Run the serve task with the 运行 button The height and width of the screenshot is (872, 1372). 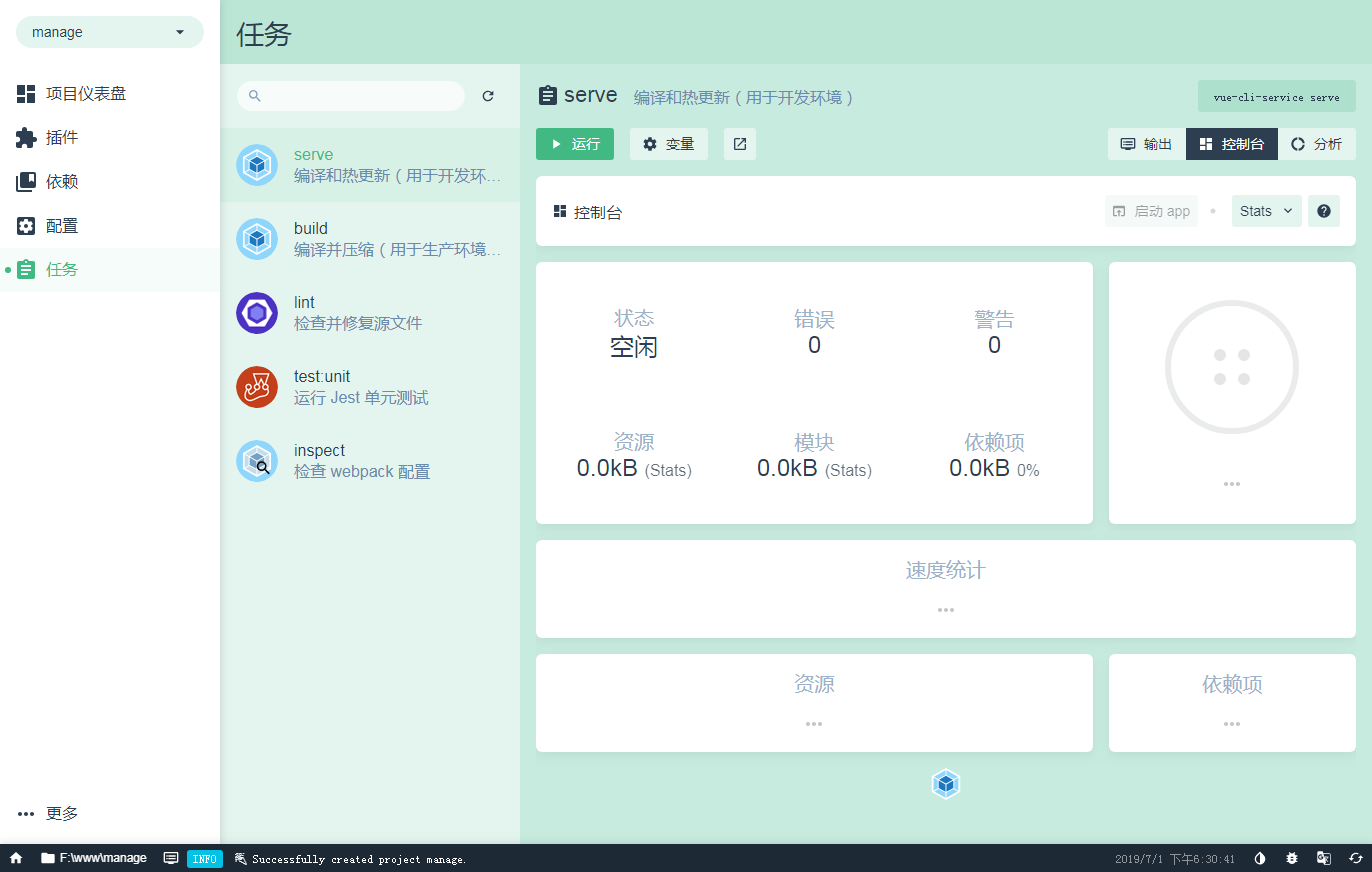coord(574,143)
